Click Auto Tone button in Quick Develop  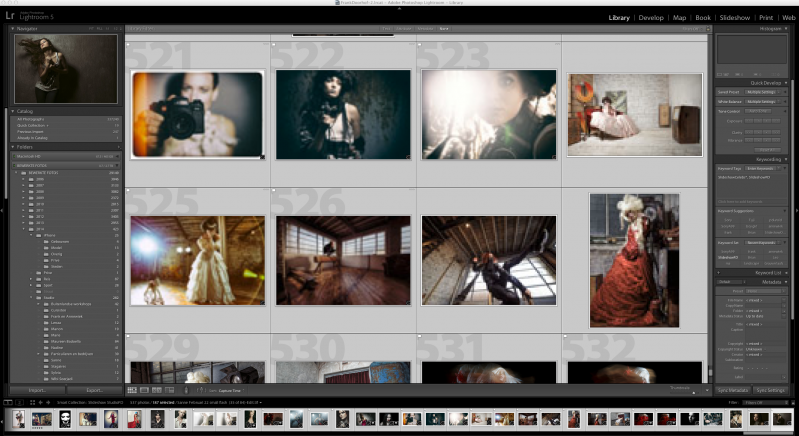[x=758, y=111]
